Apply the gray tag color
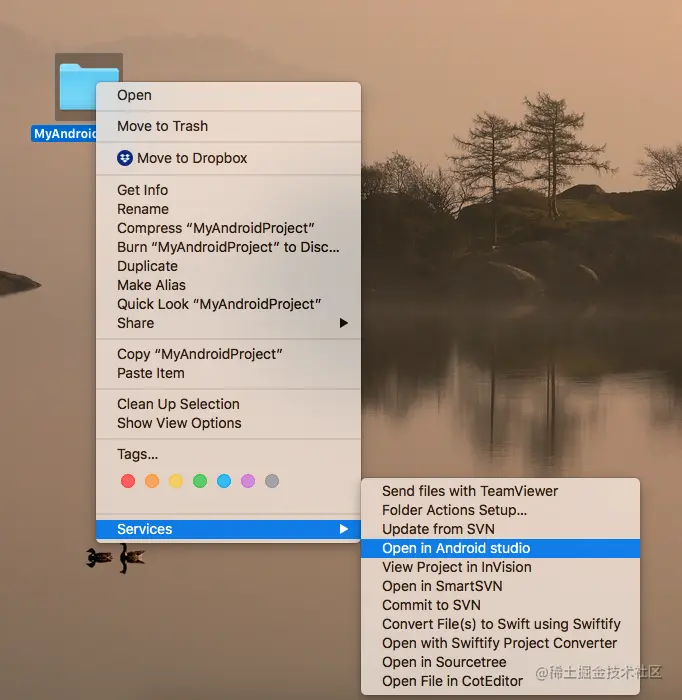 click(x=272, y=481)
